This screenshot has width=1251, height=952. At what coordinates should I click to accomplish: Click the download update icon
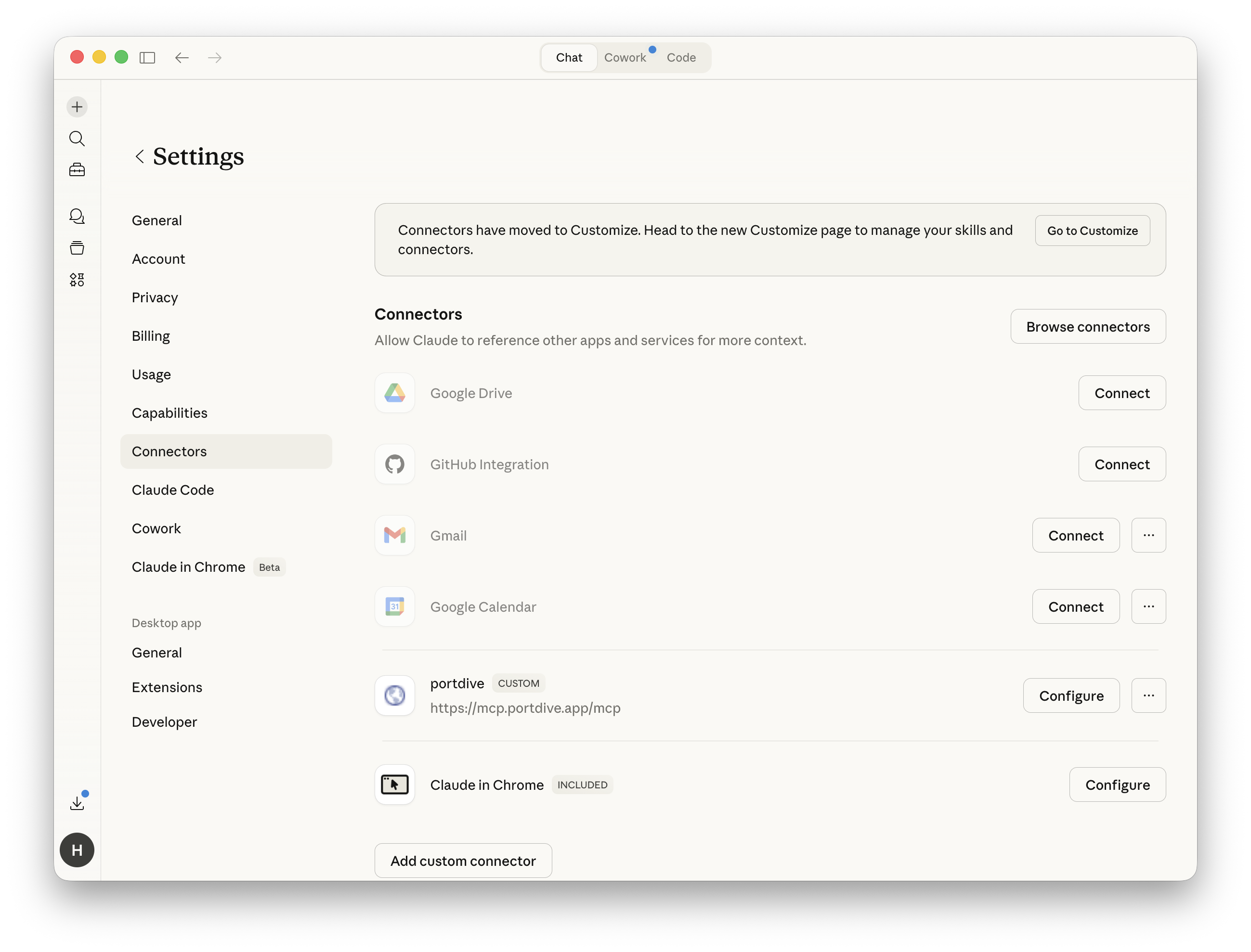[78, 803]
